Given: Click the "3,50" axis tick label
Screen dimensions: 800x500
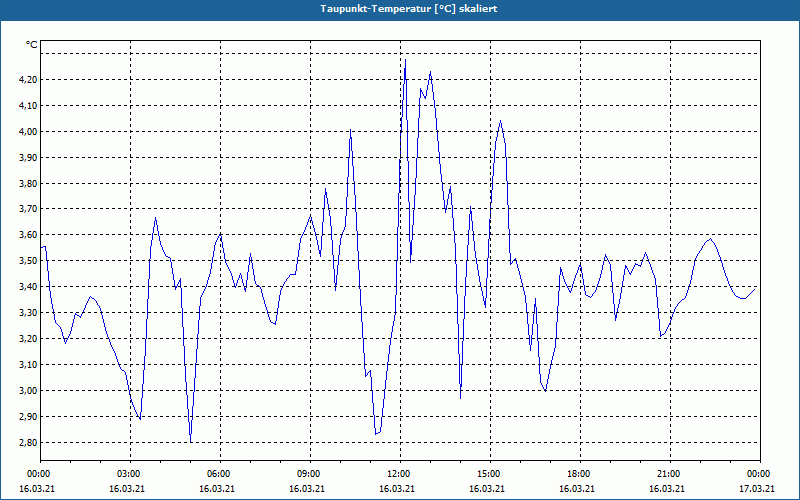Looking at the screenshot, I should 28,261.
